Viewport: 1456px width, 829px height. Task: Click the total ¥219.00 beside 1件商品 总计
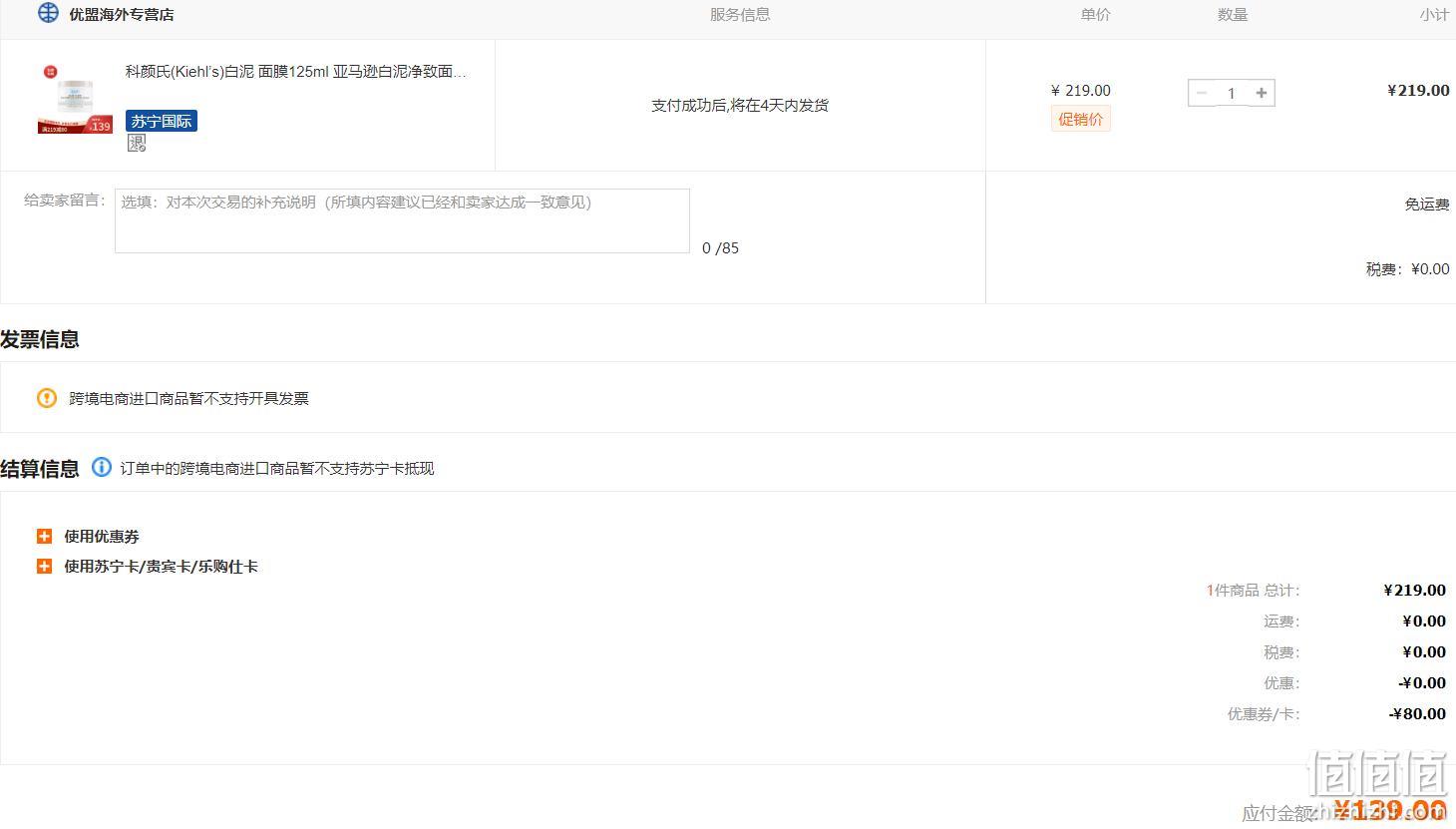point(1414,591)
